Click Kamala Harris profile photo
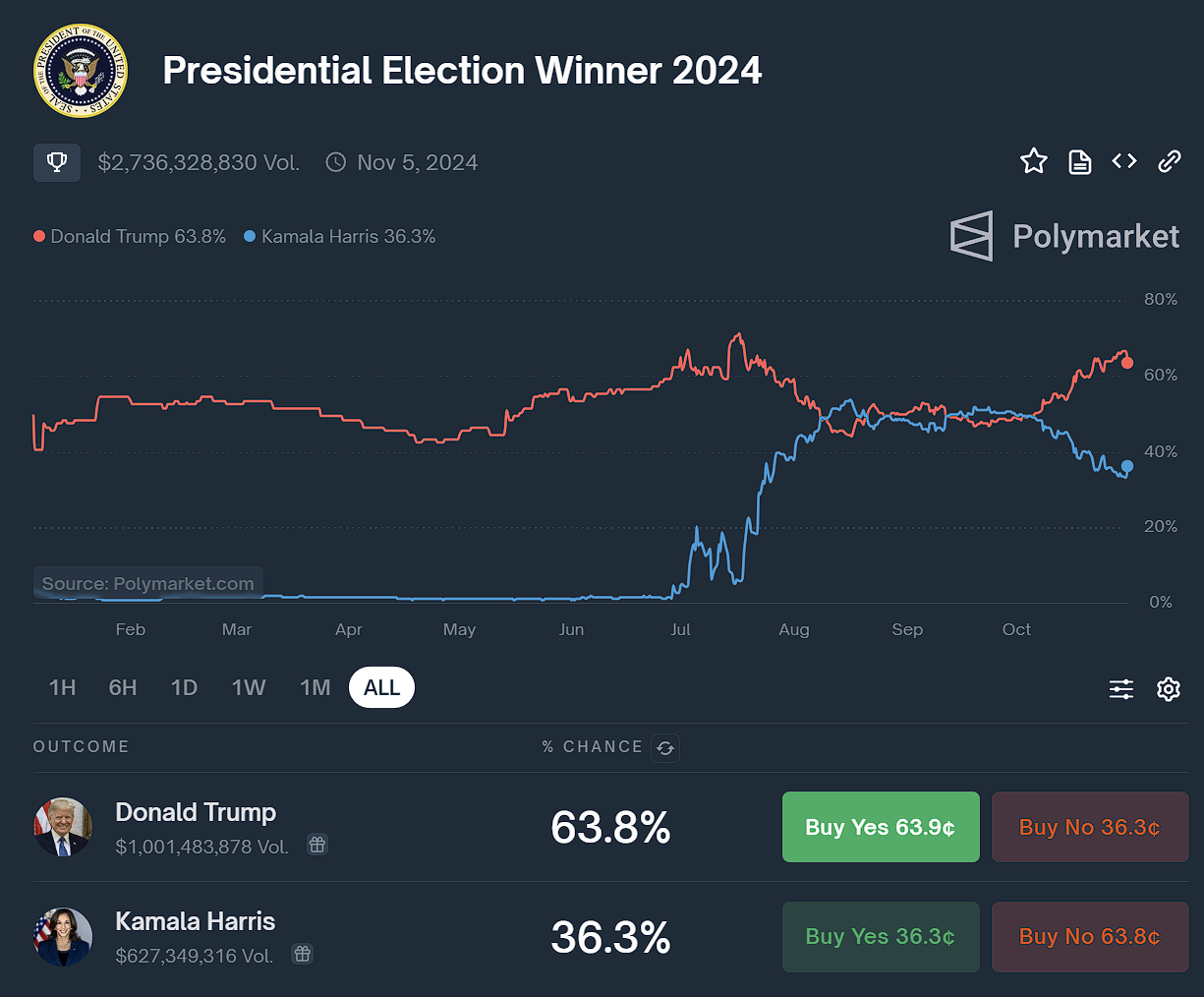Viewport: 1204px width, 997px height. coord(63,936)
